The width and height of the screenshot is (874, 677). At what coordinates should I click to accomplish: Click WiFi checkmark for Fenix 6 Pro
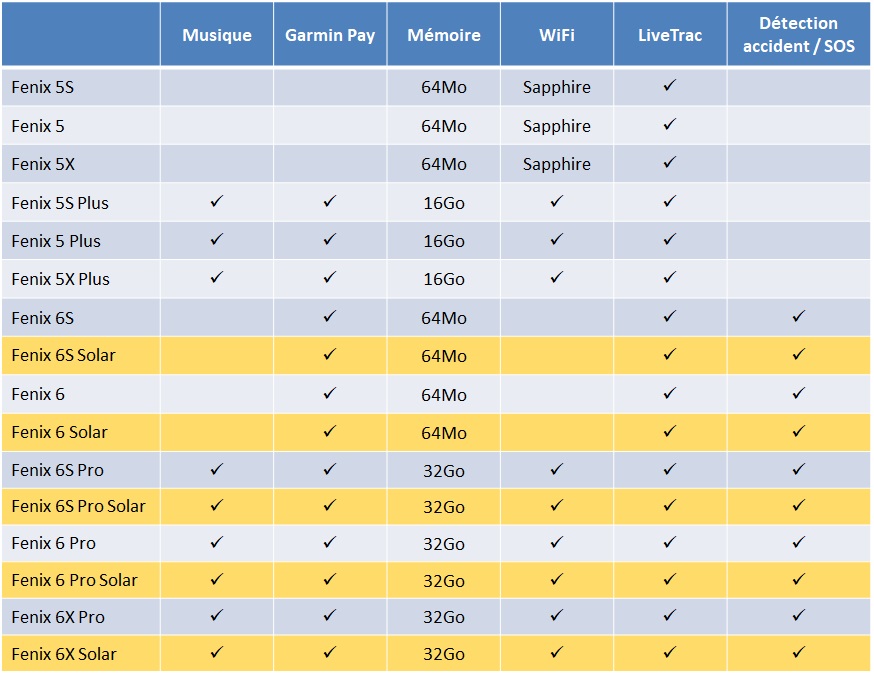(x=557, y=543)
